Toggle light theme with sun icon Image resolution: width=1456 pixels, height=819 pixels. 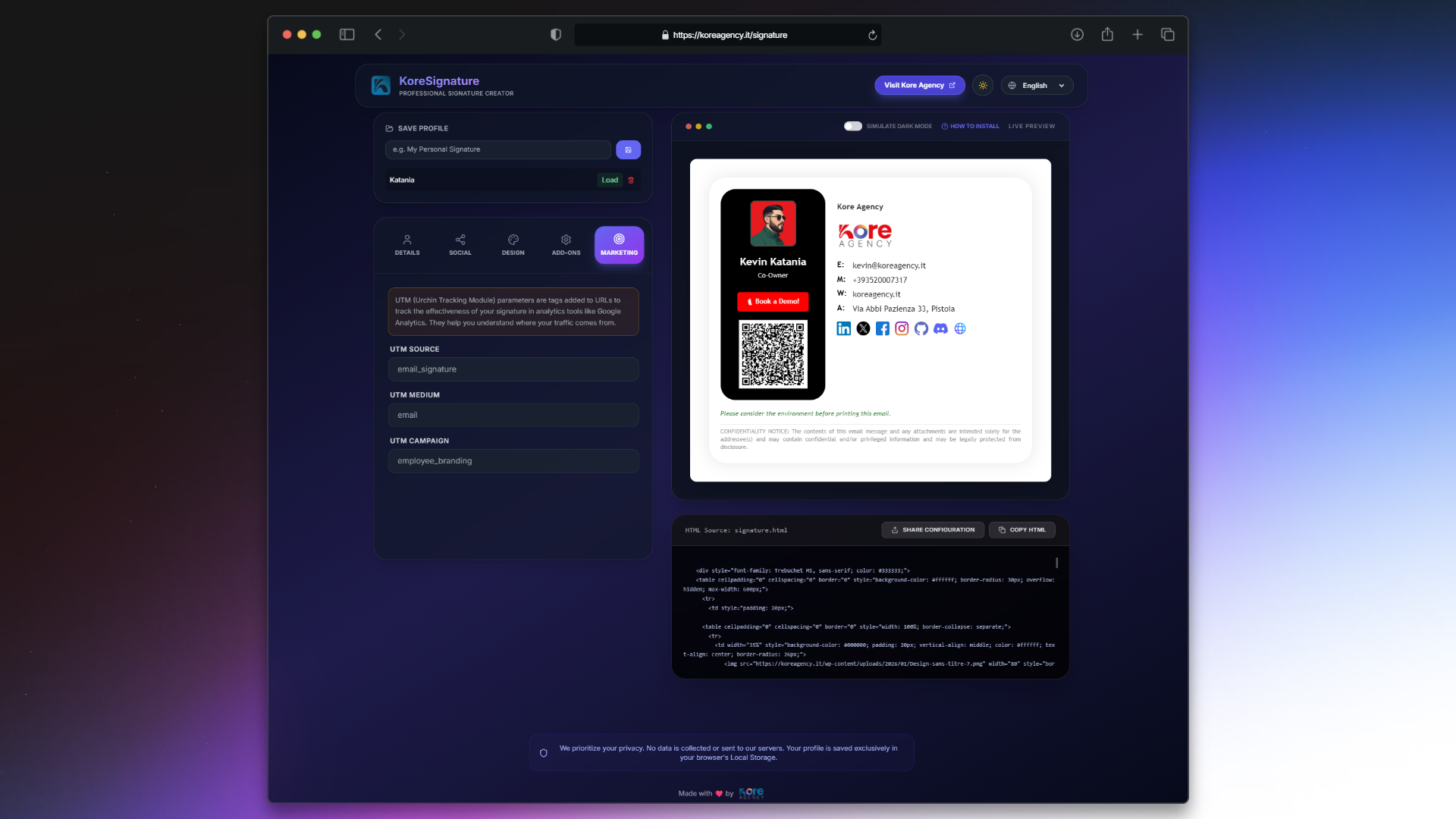[x=983, y=86]
